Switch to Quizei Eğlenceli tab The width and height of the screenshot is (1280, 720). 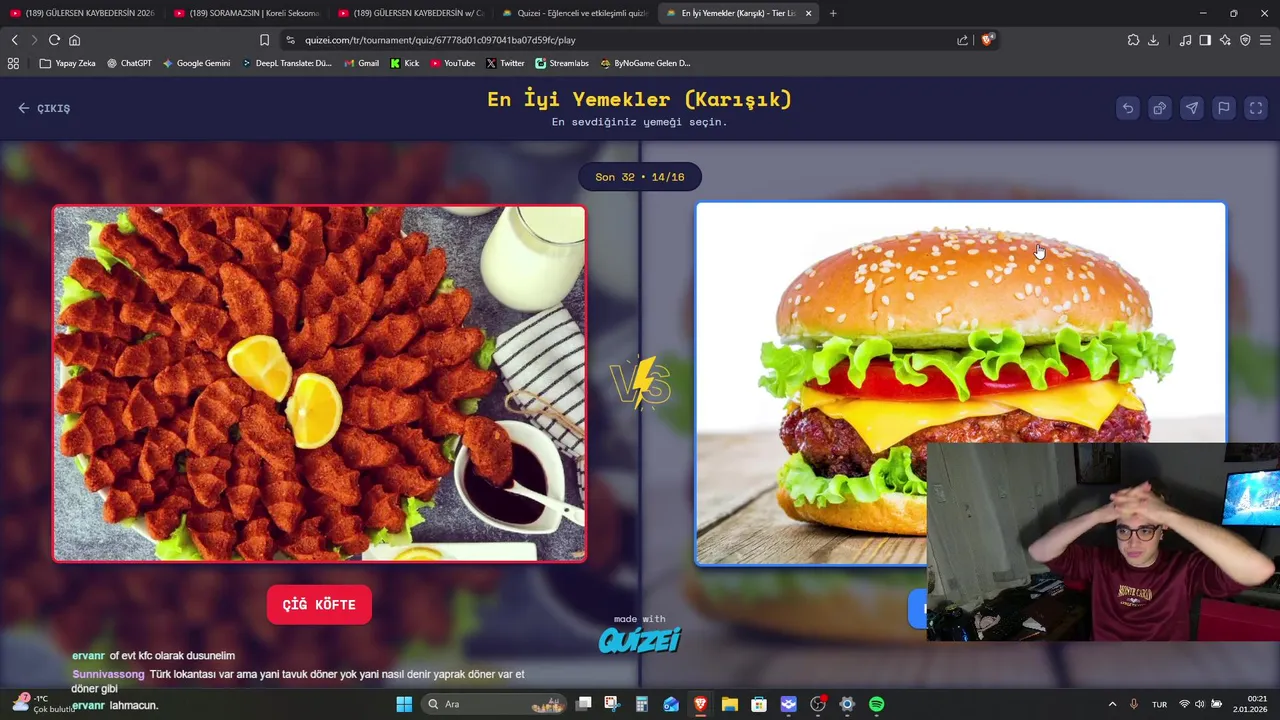coord(575,13)
